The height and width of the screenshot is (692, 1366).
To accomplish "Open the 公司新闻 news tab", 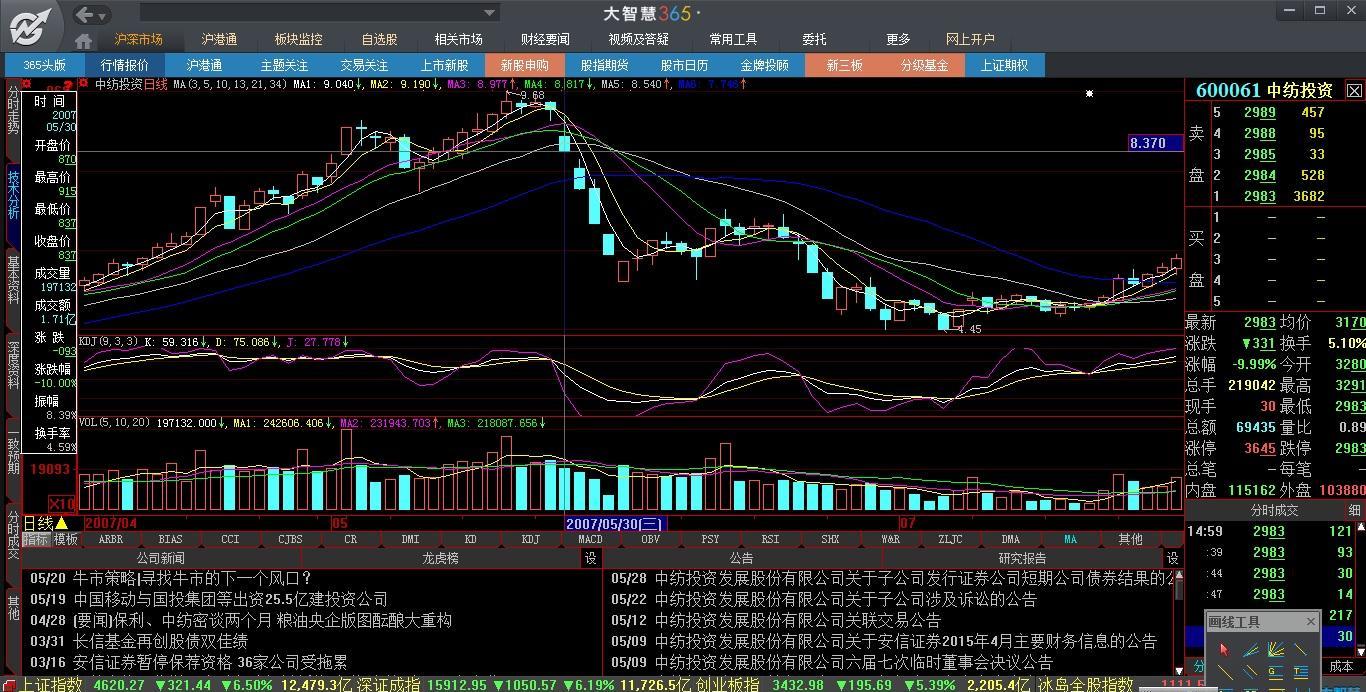I will (x=161, y=558).
